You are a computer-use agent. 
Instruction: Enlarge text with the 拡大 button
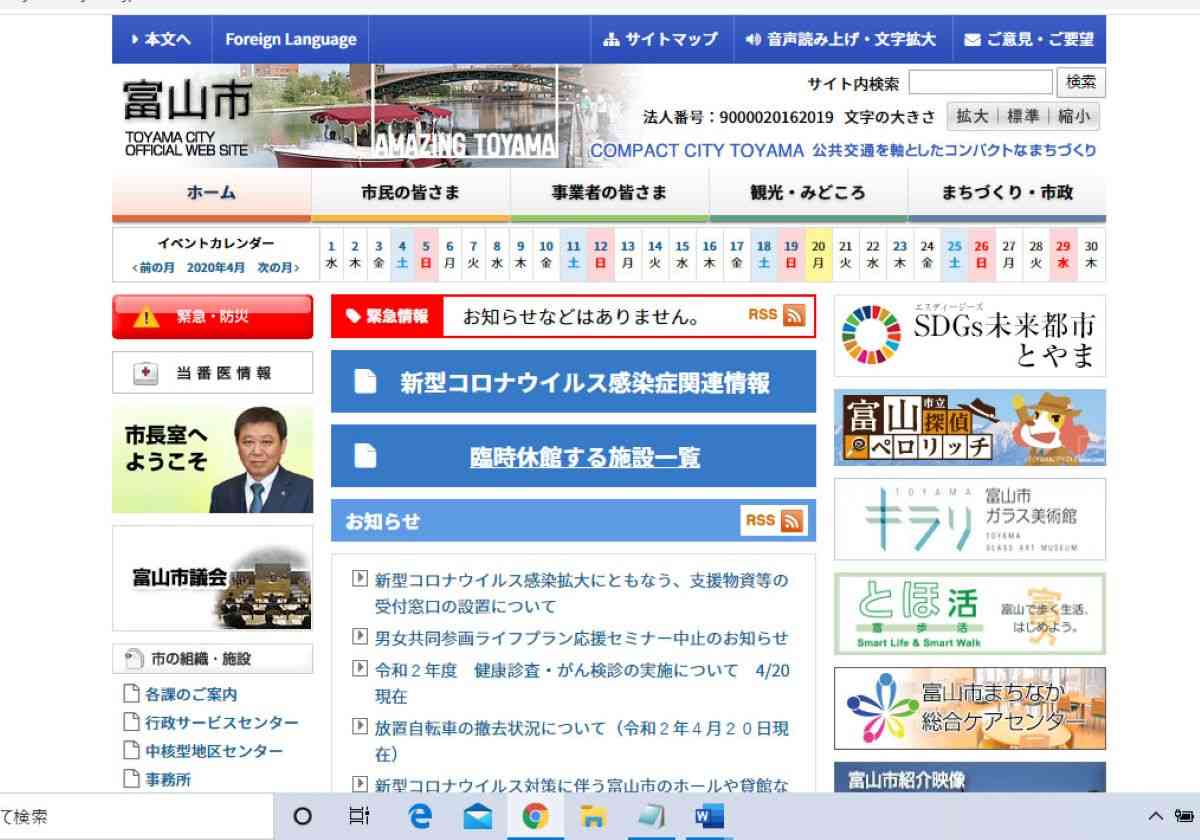point(971,116)
